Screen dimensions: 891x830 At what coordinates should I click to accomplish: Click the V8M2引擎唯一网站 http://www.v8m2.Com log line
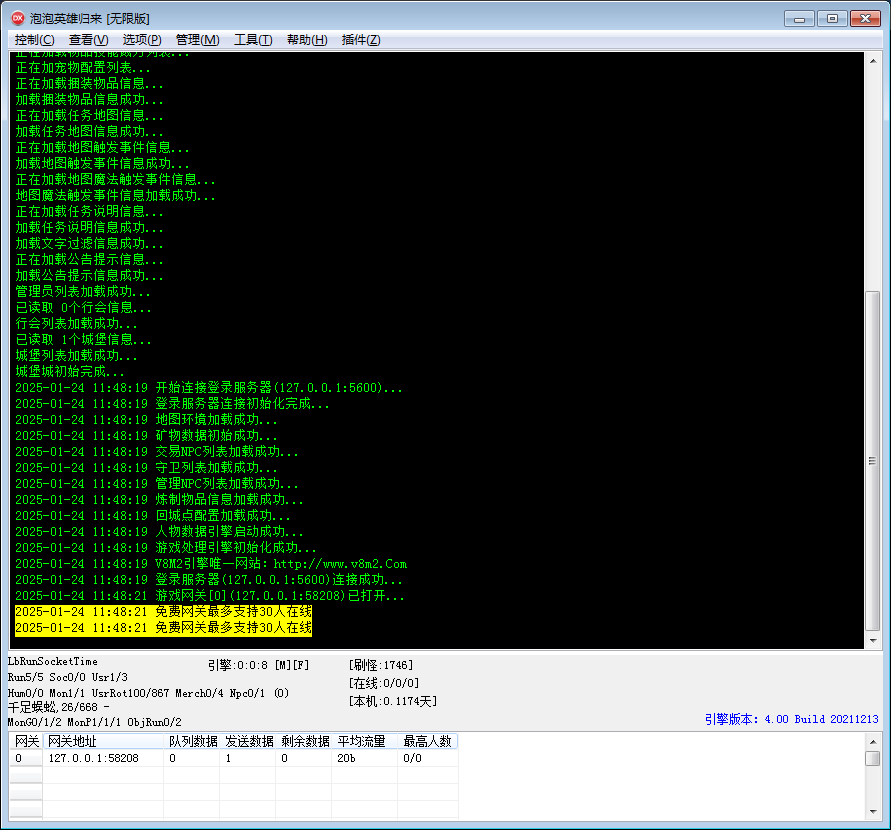point(211,564)
